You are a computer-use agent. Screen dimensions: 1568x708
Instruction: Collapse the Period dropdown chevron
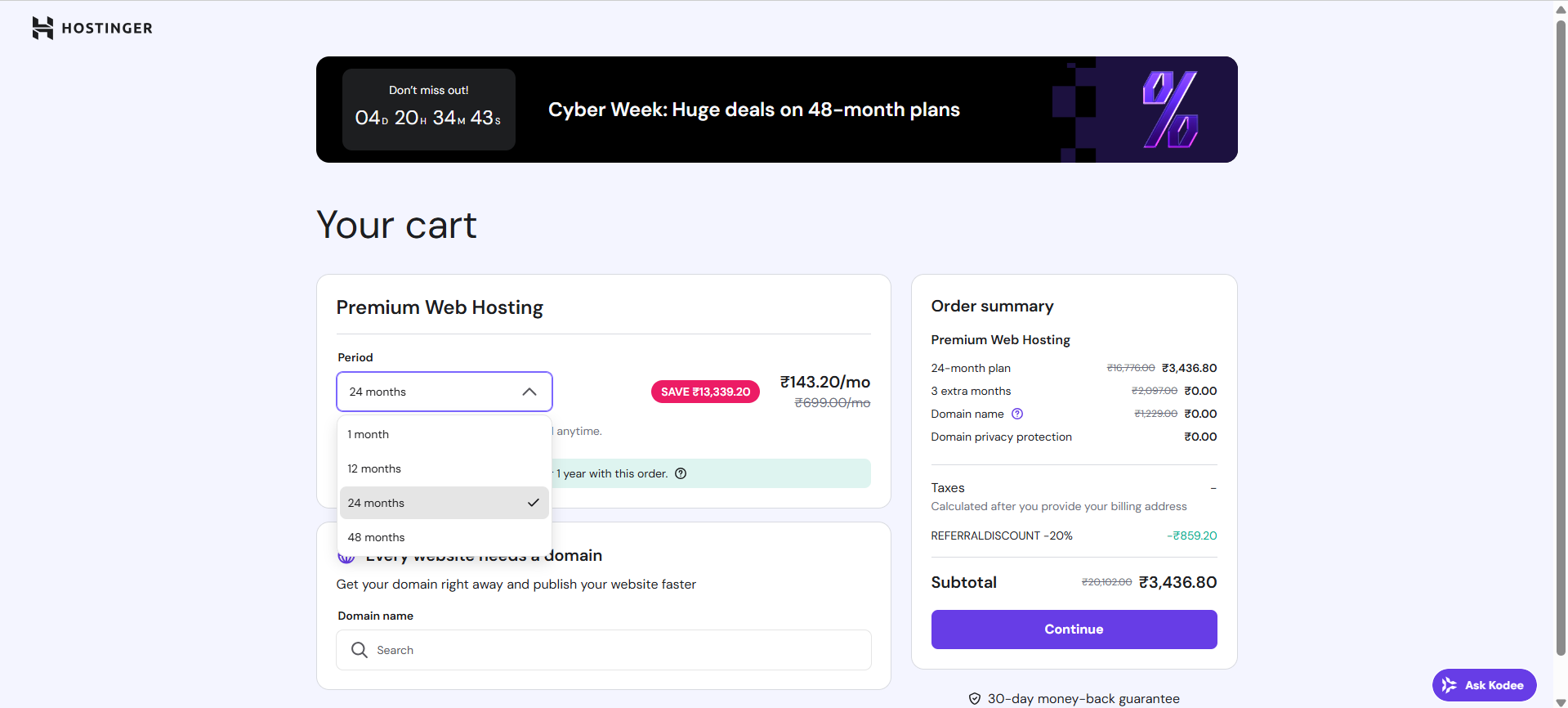click(x=529, y=392)
